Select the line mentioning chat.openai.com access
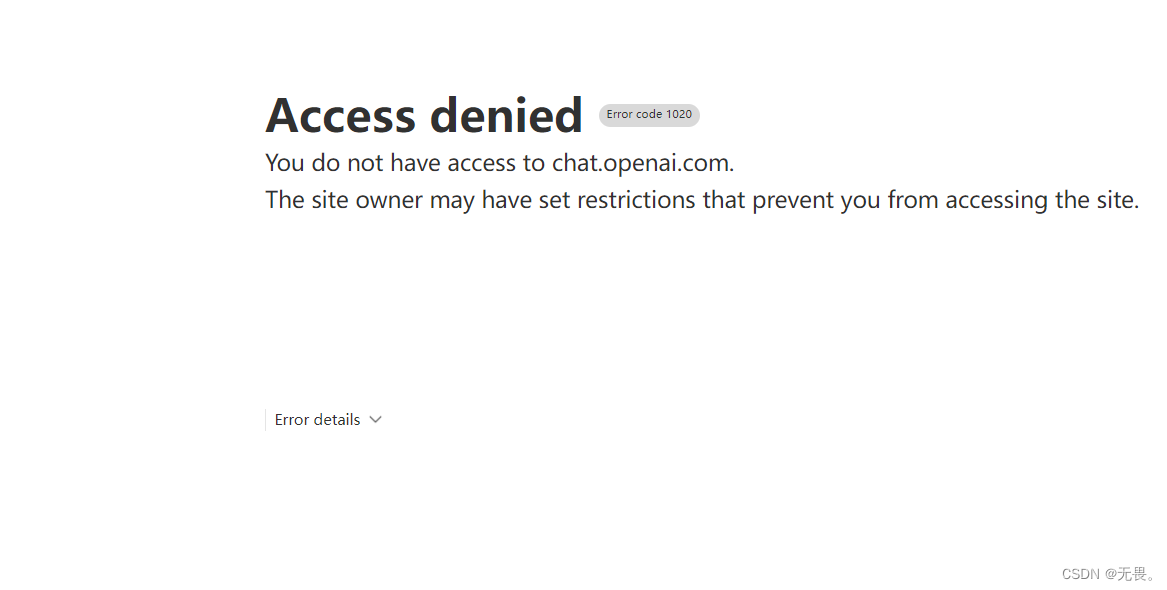This screenshot has width=1167, height=590. pyautogui.click(x=499, y=162)
